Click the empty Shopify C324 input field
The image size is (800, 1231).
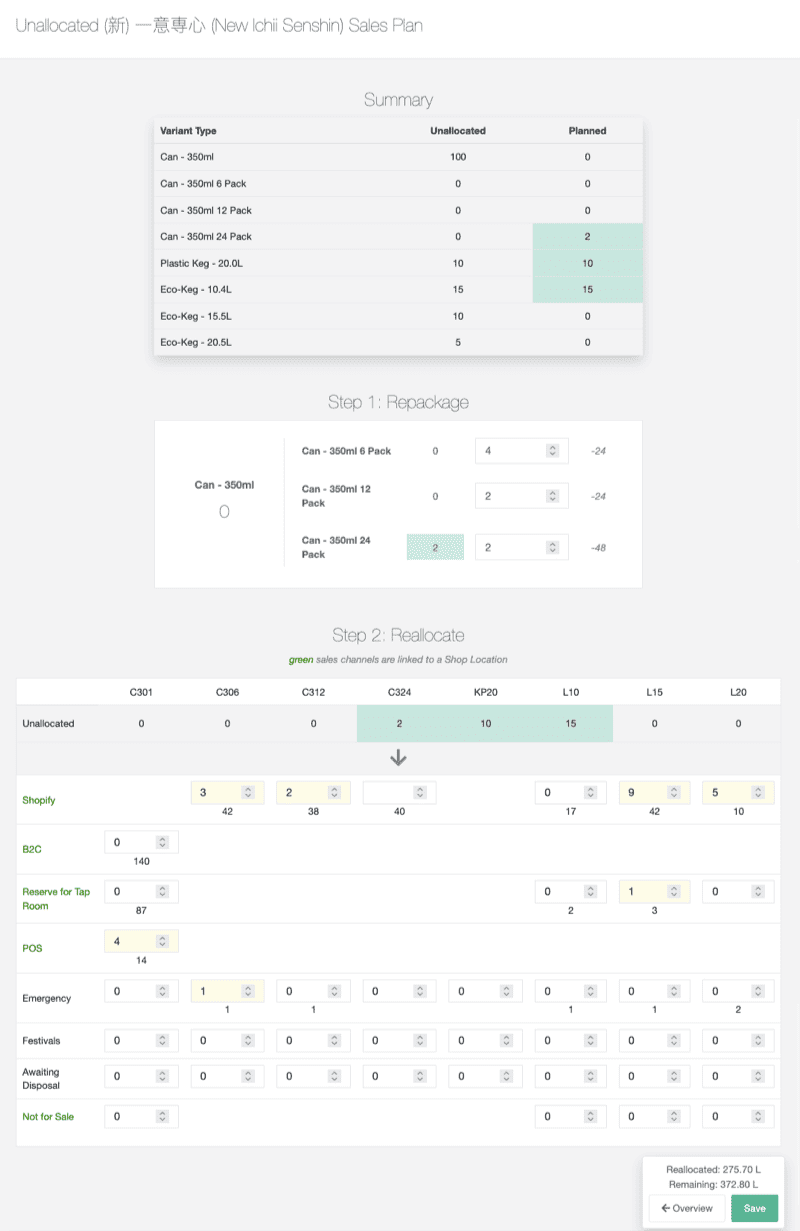coord(399,793)
